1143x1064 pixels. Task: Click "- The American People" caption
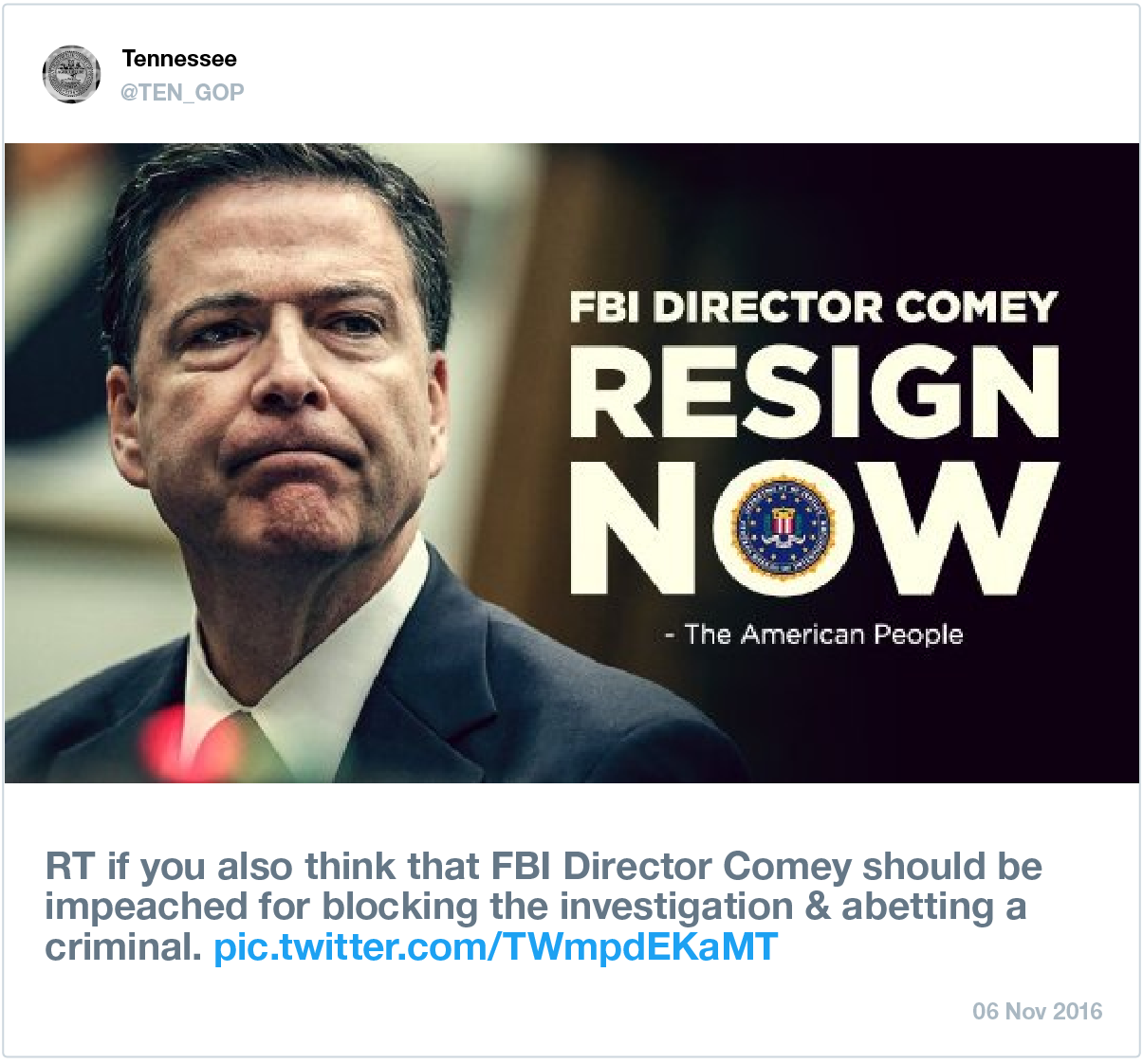coord(814,634)
